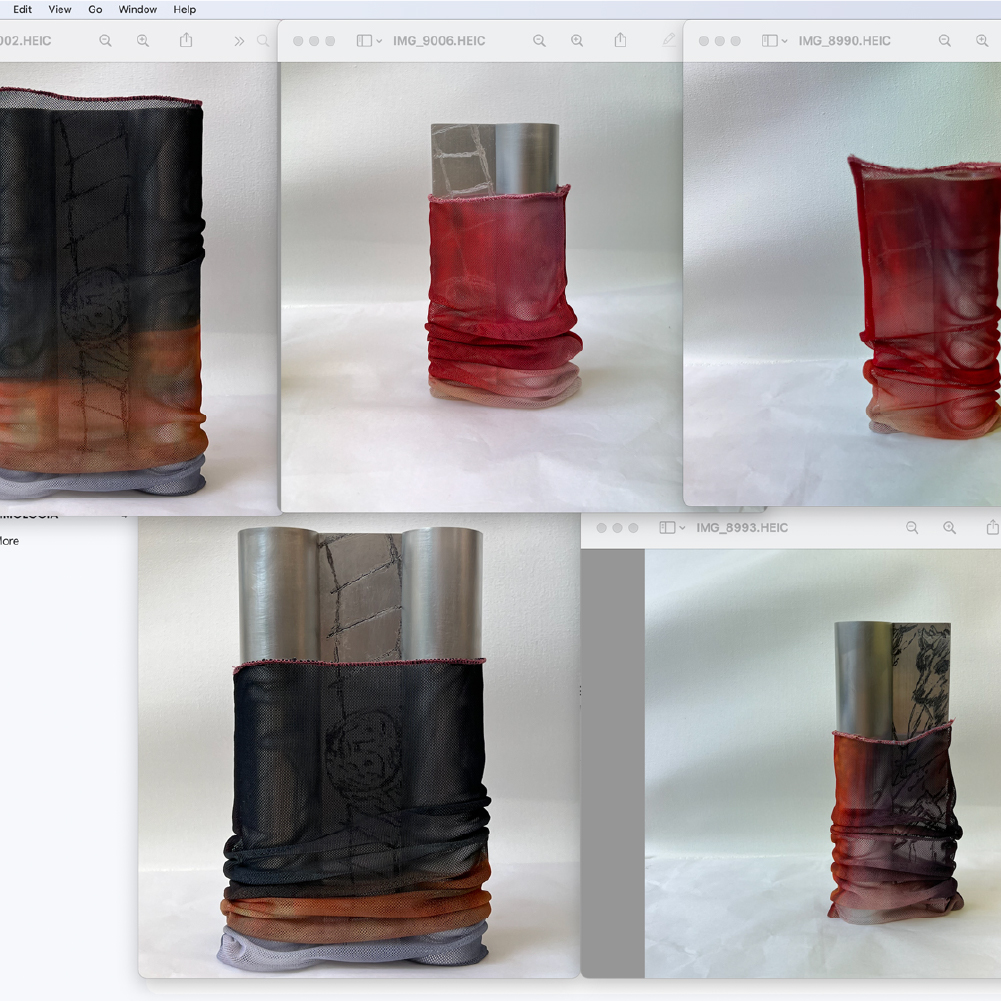Zoom in on the IMG_8993.HEIC image
The height and width of the screenshot is (1001, 1001).
coord(950,528)
